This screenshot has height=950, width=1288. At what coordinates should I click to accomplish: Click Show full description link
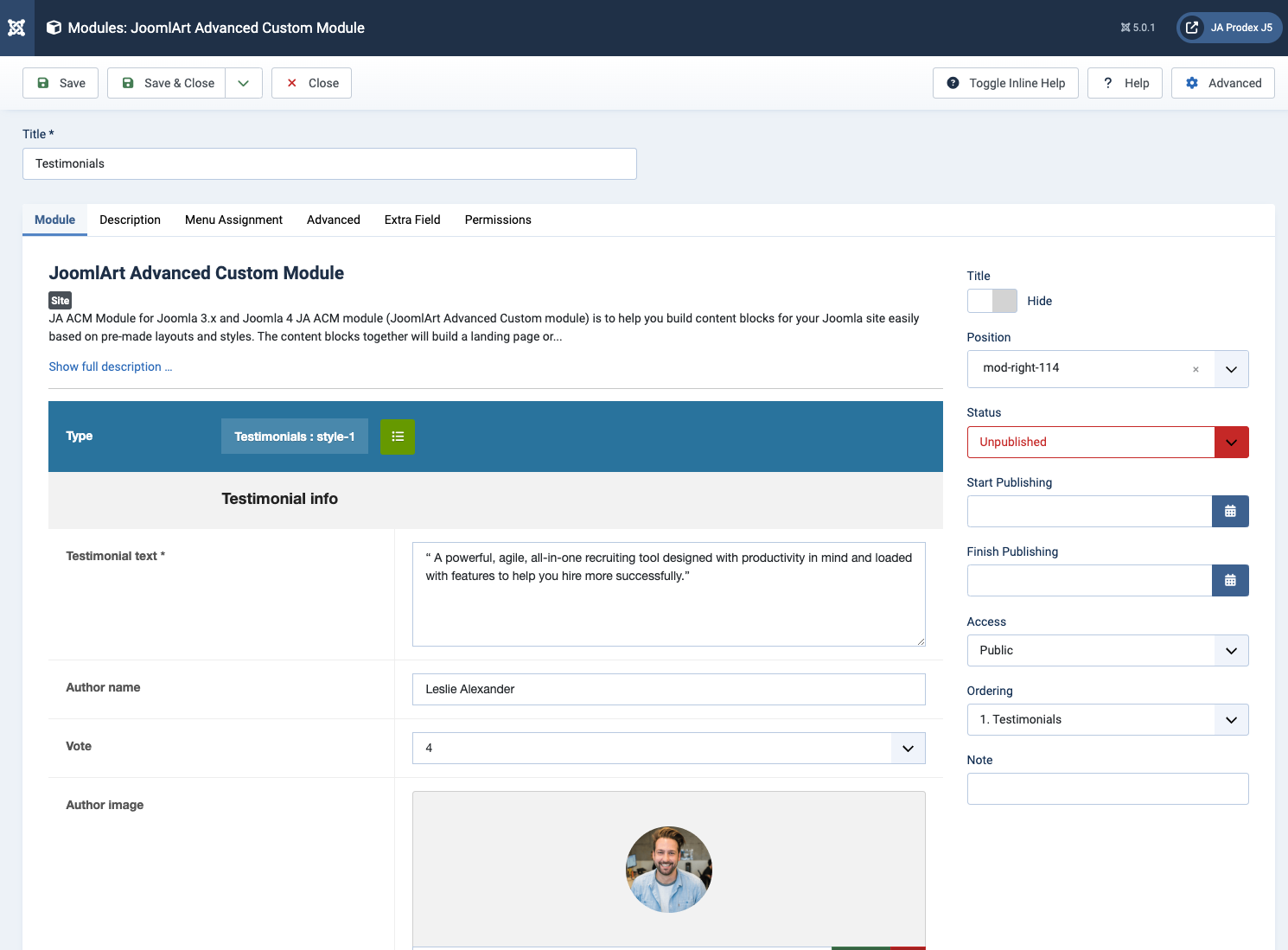[111, 367]
